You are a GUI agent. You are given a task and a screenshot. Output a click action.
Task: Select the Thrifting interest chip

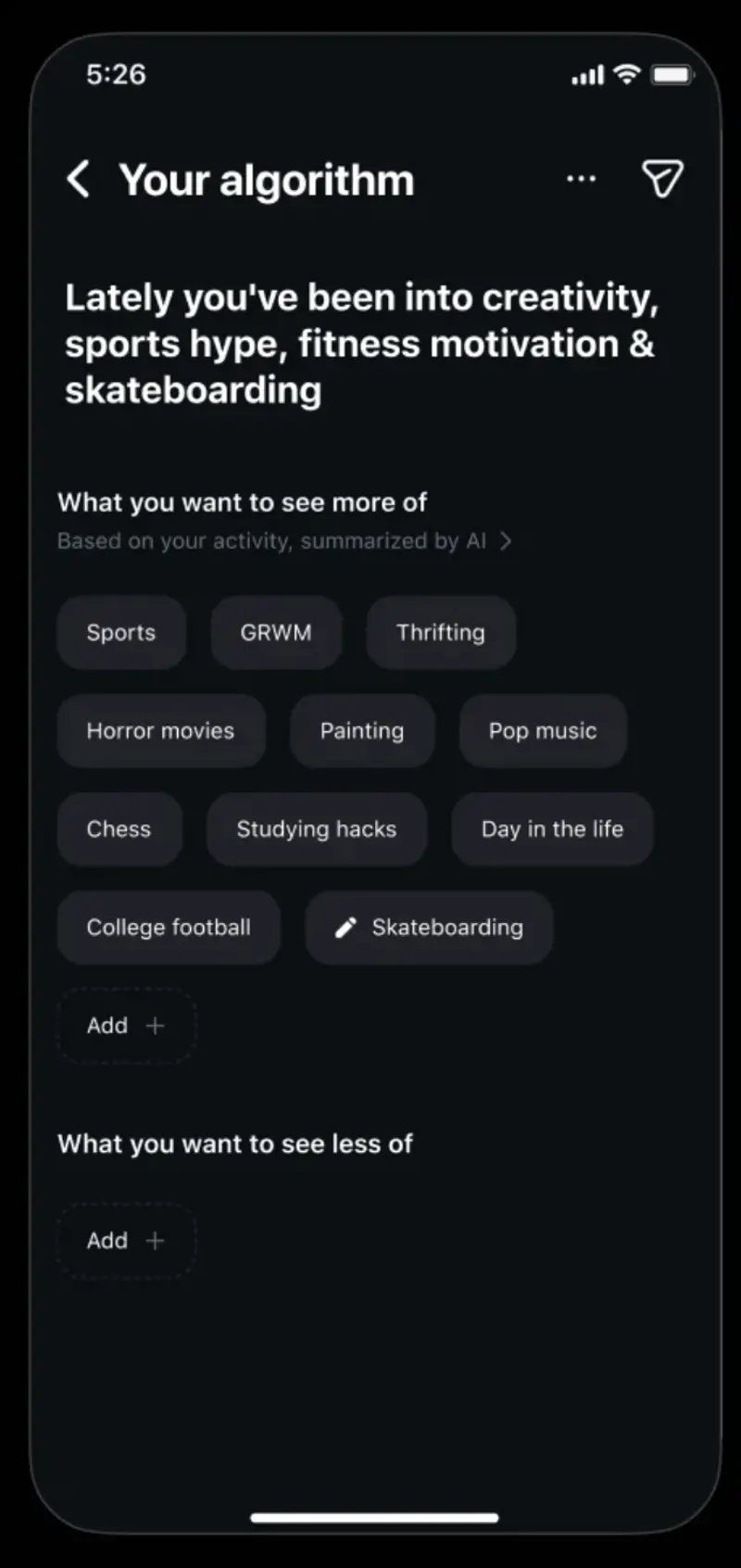(x=441, y=633)
